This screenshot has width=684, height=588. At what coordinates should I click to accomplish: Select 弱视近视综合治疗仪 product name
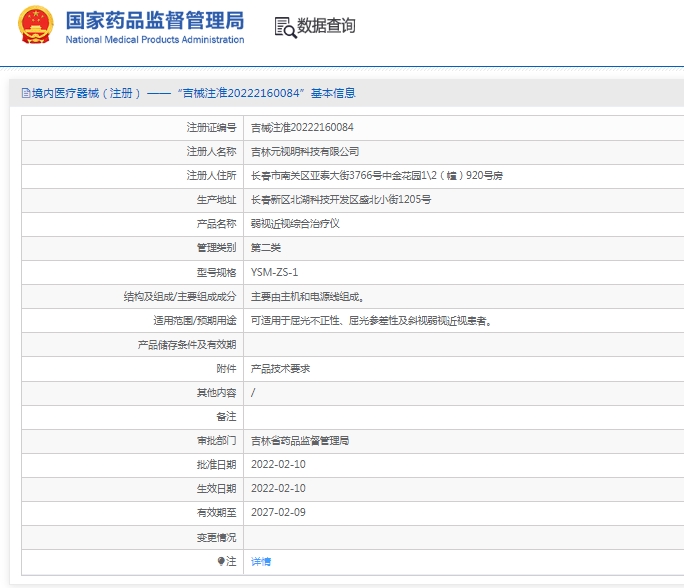point(295,224)
